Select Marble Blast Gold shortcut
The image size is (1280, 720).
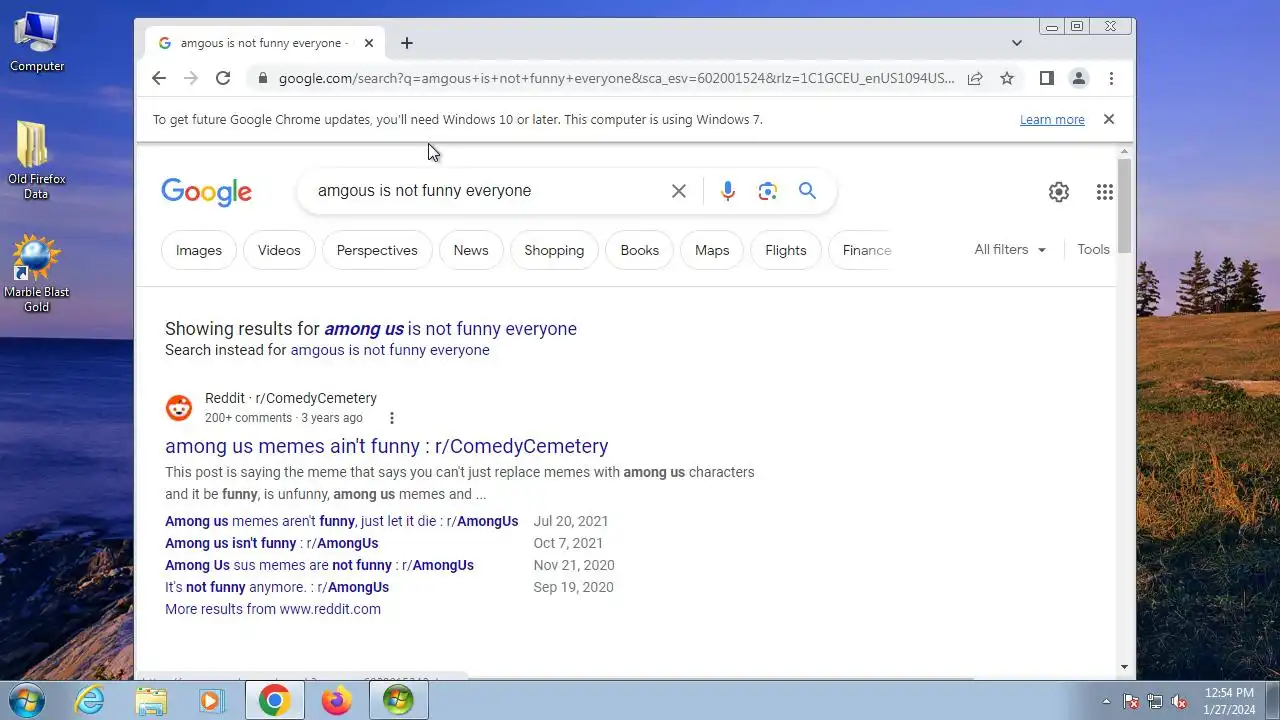[x=37, y=275]
